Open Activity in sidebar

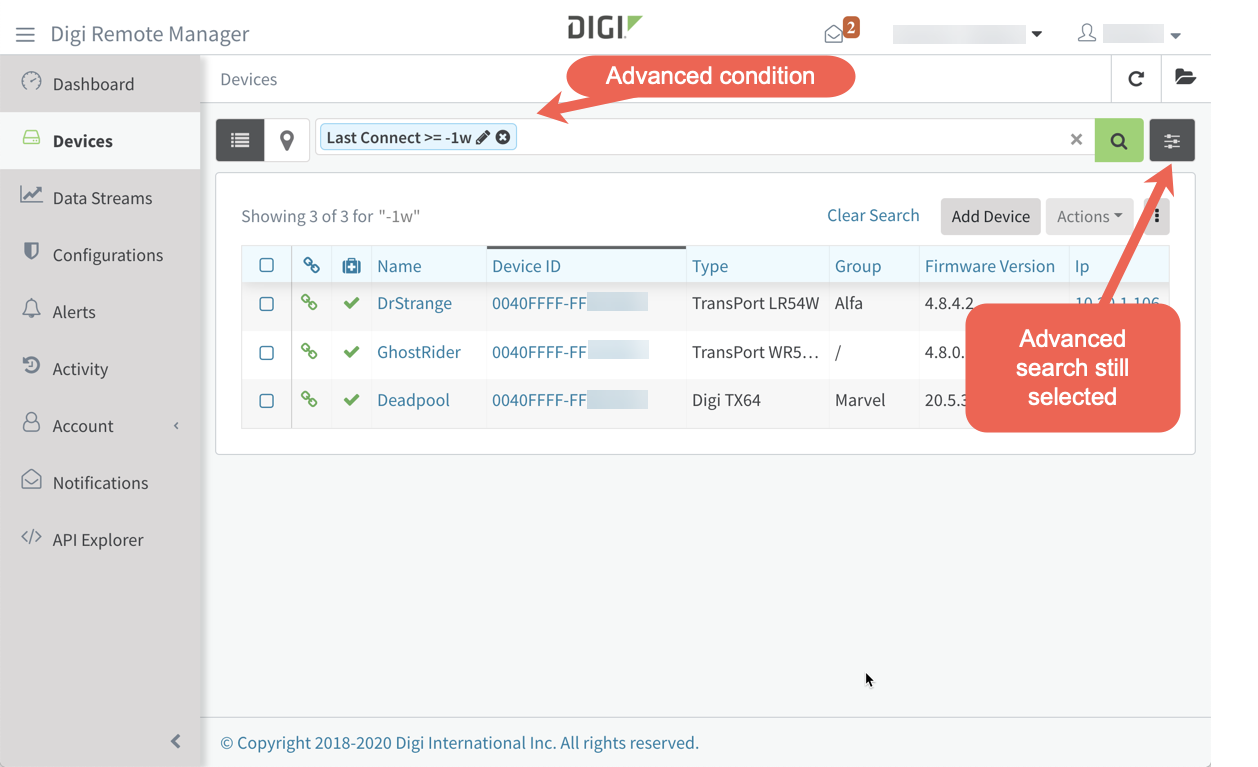coord(100,368)
